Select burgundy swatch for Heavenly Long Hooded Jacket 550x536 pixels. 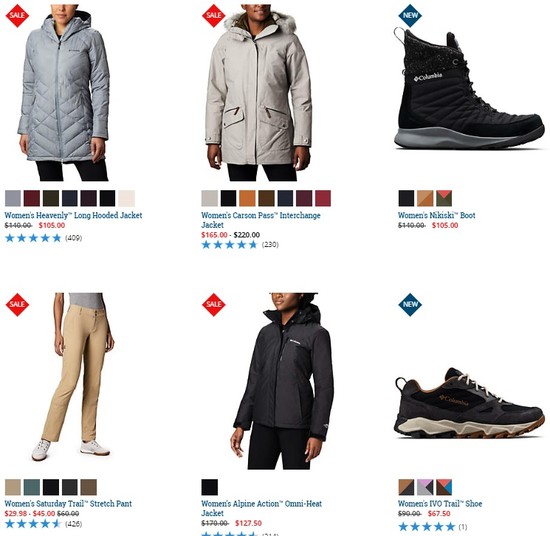pyautogui.click(x=32, y=198)
